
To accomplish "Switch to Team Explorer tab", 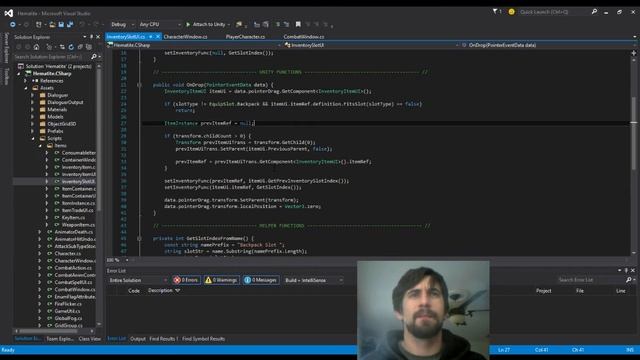I will [x=60, y=339].
